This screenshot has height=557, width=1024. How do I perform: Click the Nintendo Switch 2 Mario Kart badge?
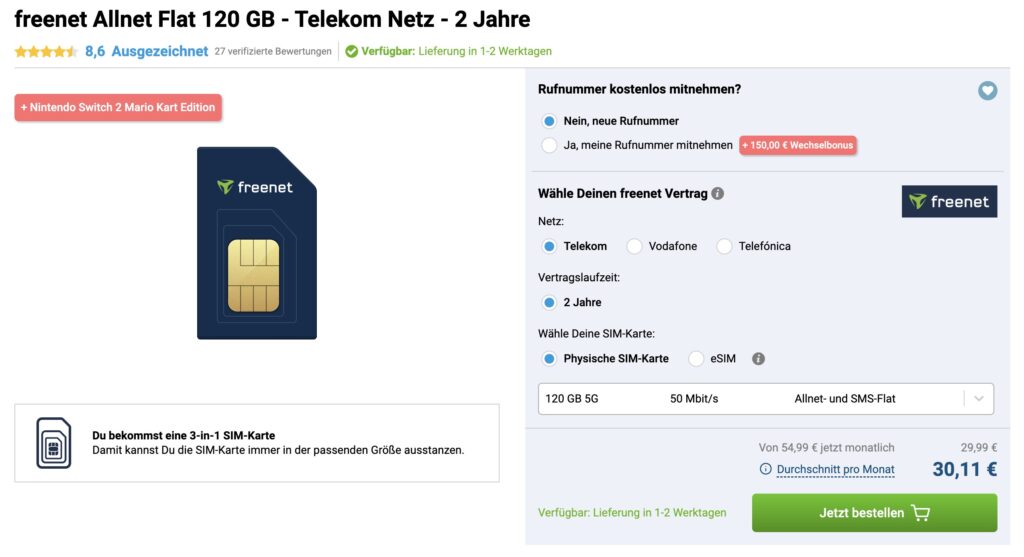pos(118,108)
